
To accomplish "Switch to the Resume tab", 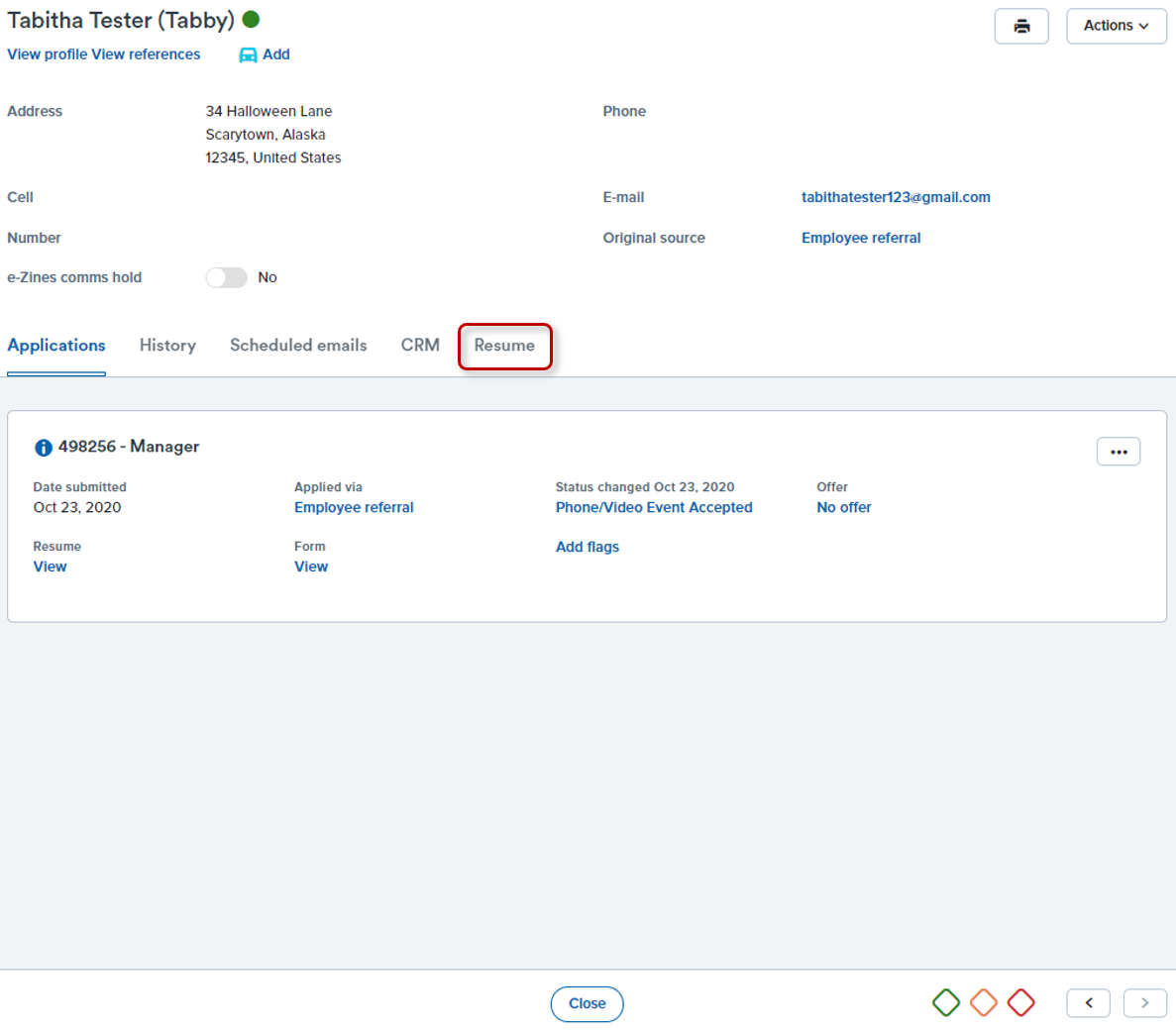I will click(x=504, y=346).
